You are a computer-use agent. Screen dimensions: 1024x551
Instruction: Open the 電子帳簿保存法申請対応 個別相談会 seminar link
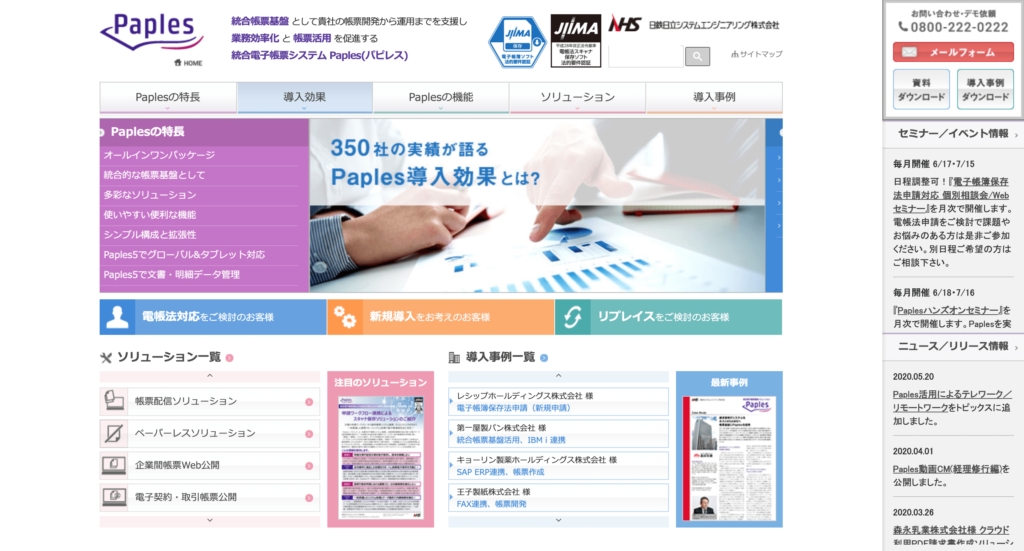(x=952, y=195)
